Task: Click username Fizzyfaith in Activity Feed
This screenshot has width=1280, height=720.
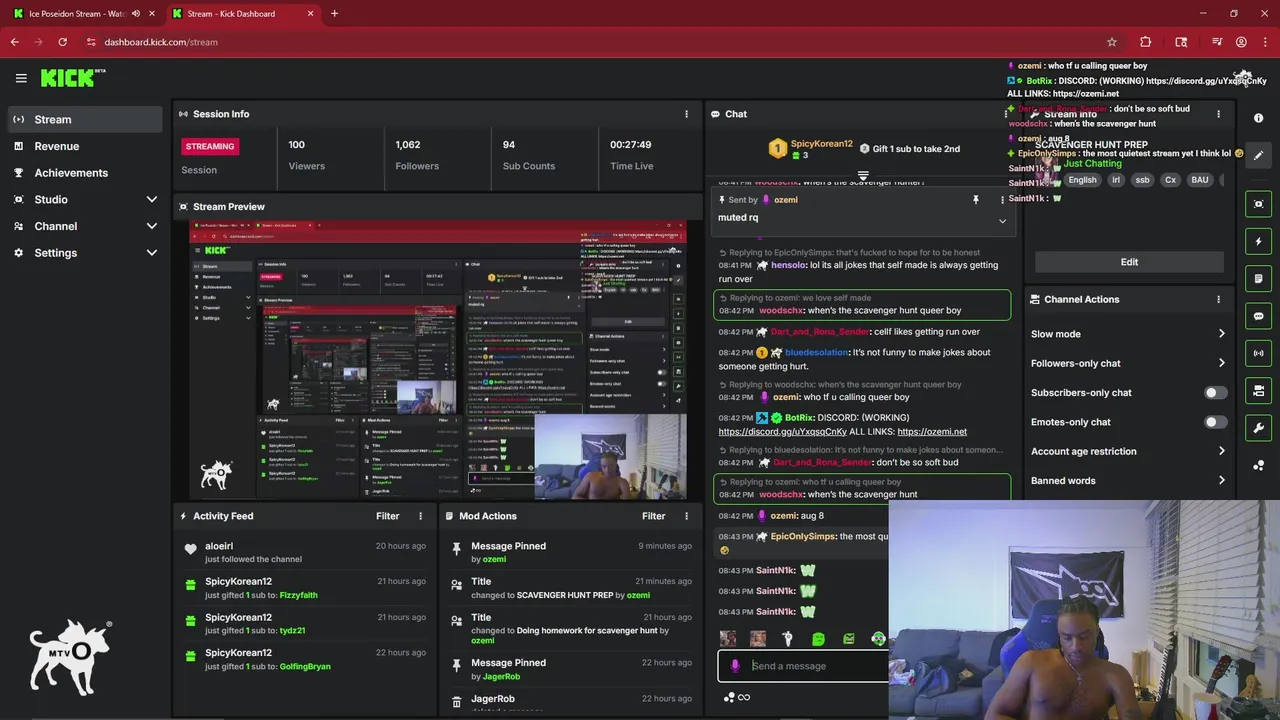Action: pyautogui.click(x=298, y=595)
